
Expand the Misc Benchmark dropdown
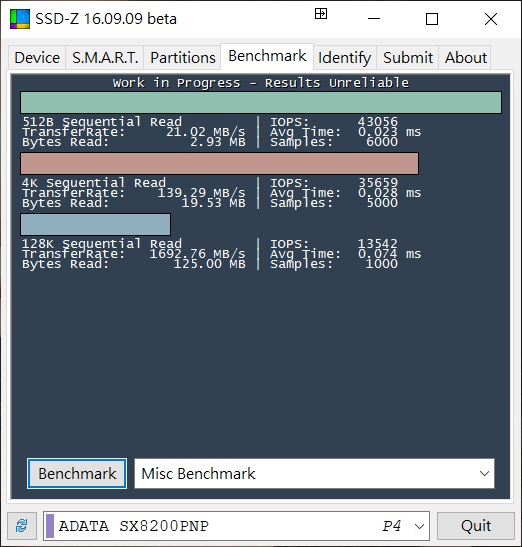tap(314, 474)
